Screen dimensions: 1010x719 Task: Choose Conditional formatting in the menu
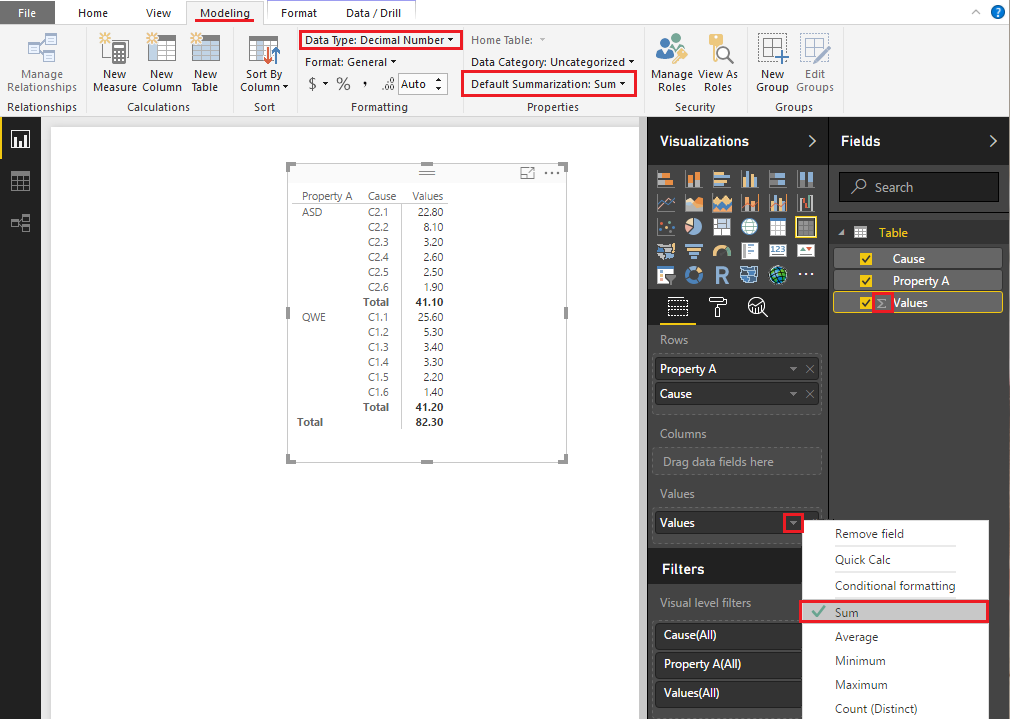(x=895, y=586)
